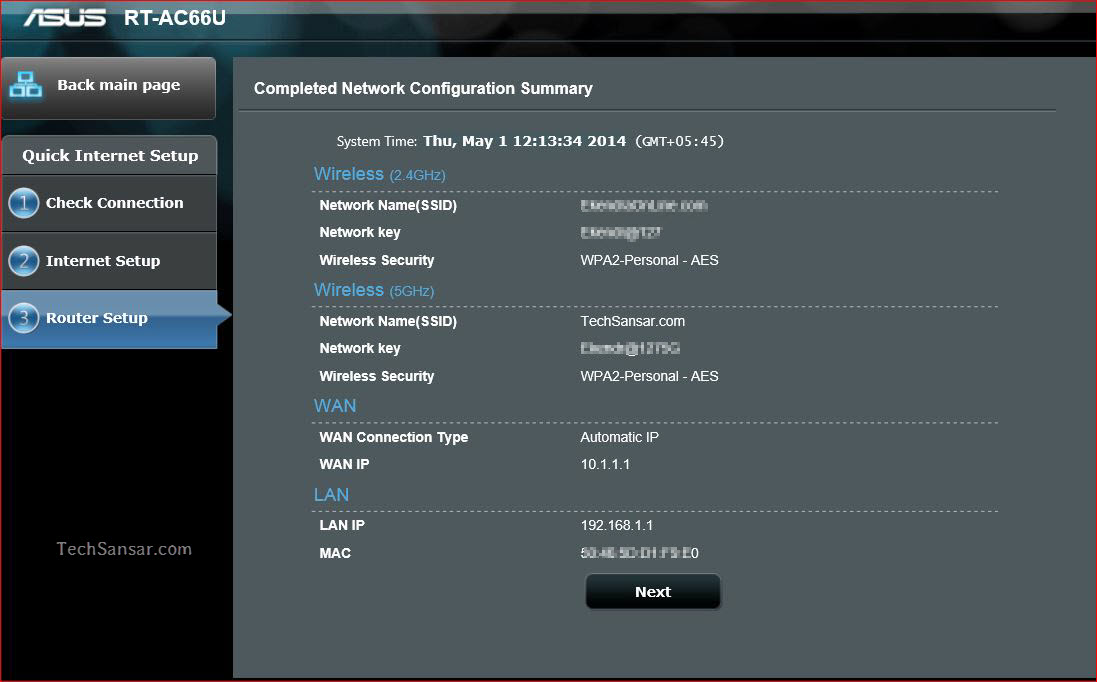
Task: Click the Next button
Action: tap(652, 591)
